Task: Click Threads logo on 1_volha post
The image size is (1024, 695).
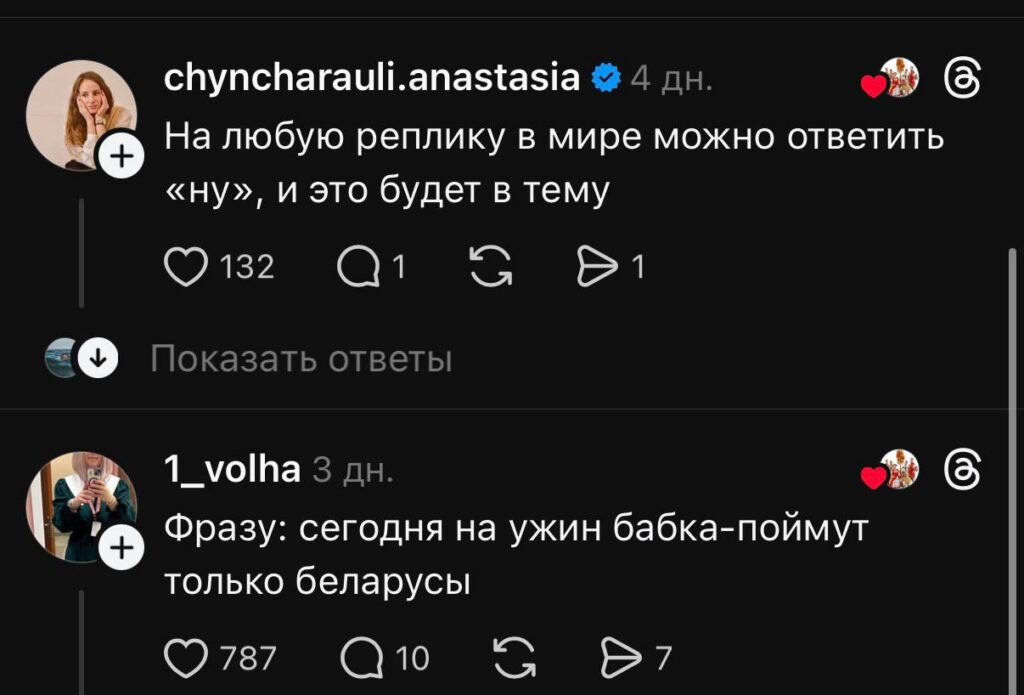Action: 967,468
